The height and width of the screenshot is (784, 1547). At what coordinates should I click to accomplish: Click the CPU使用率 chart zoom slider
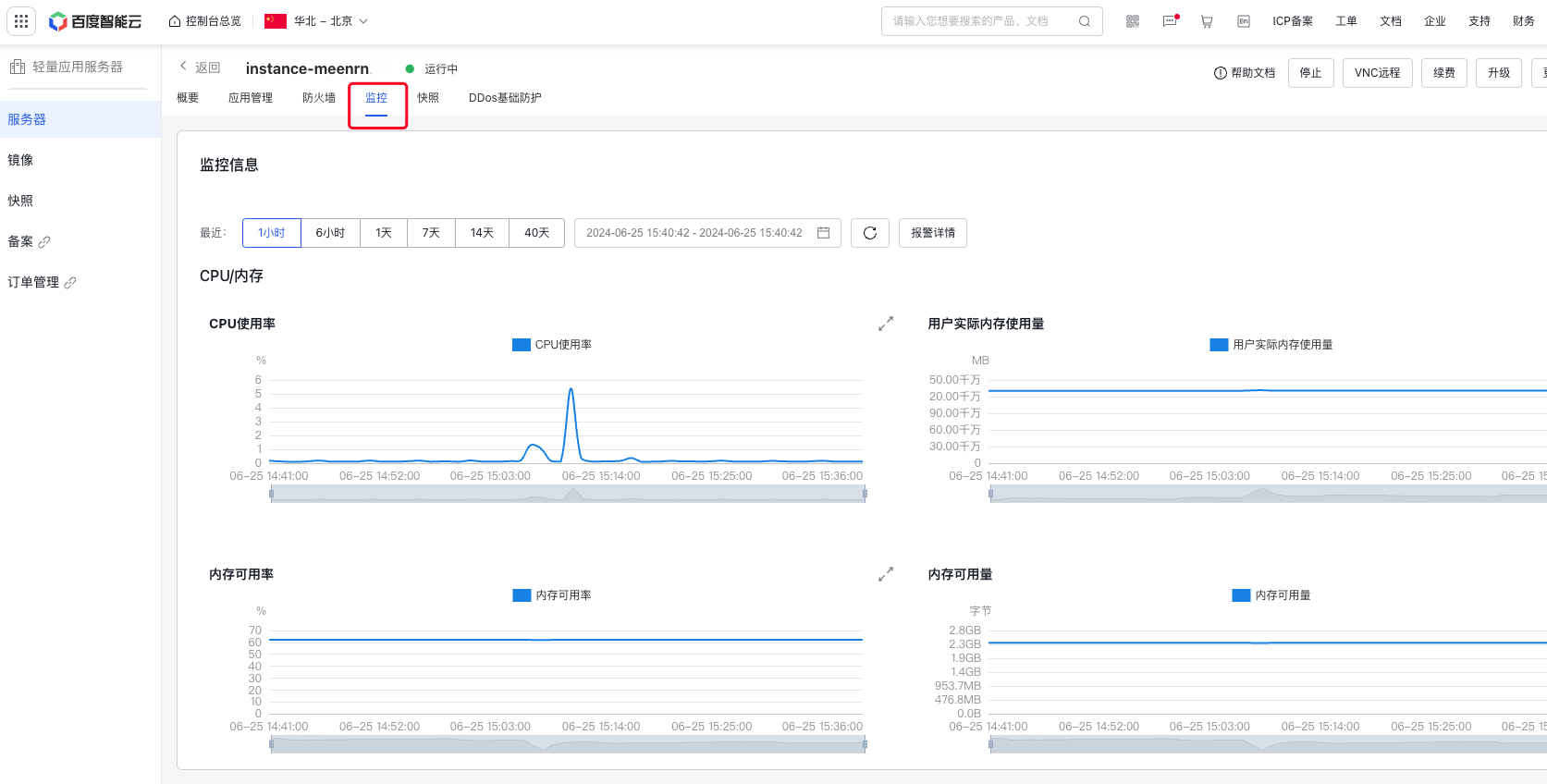tap(568, 495)
